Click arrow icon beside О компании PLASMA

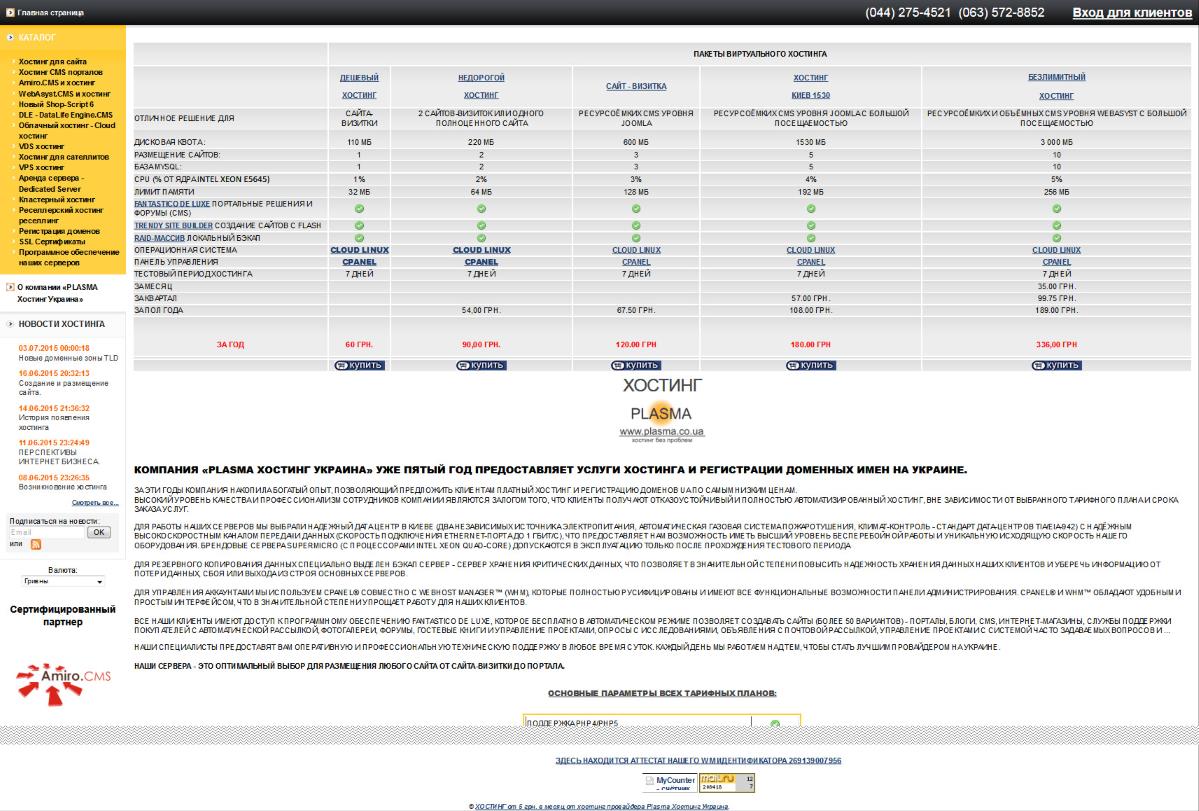tap(10, 287)
